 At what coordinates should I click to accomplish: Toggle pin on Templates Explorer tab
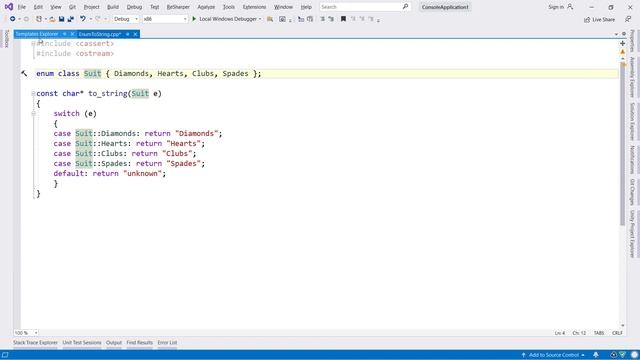[64, 34]
